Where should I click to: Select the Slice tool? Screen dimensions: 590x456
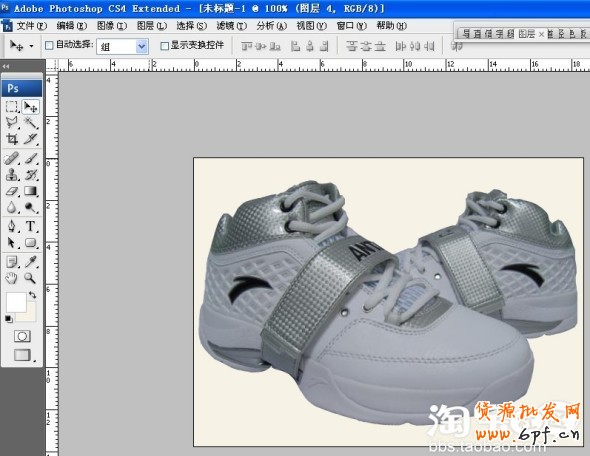click(x=31, y=139)
